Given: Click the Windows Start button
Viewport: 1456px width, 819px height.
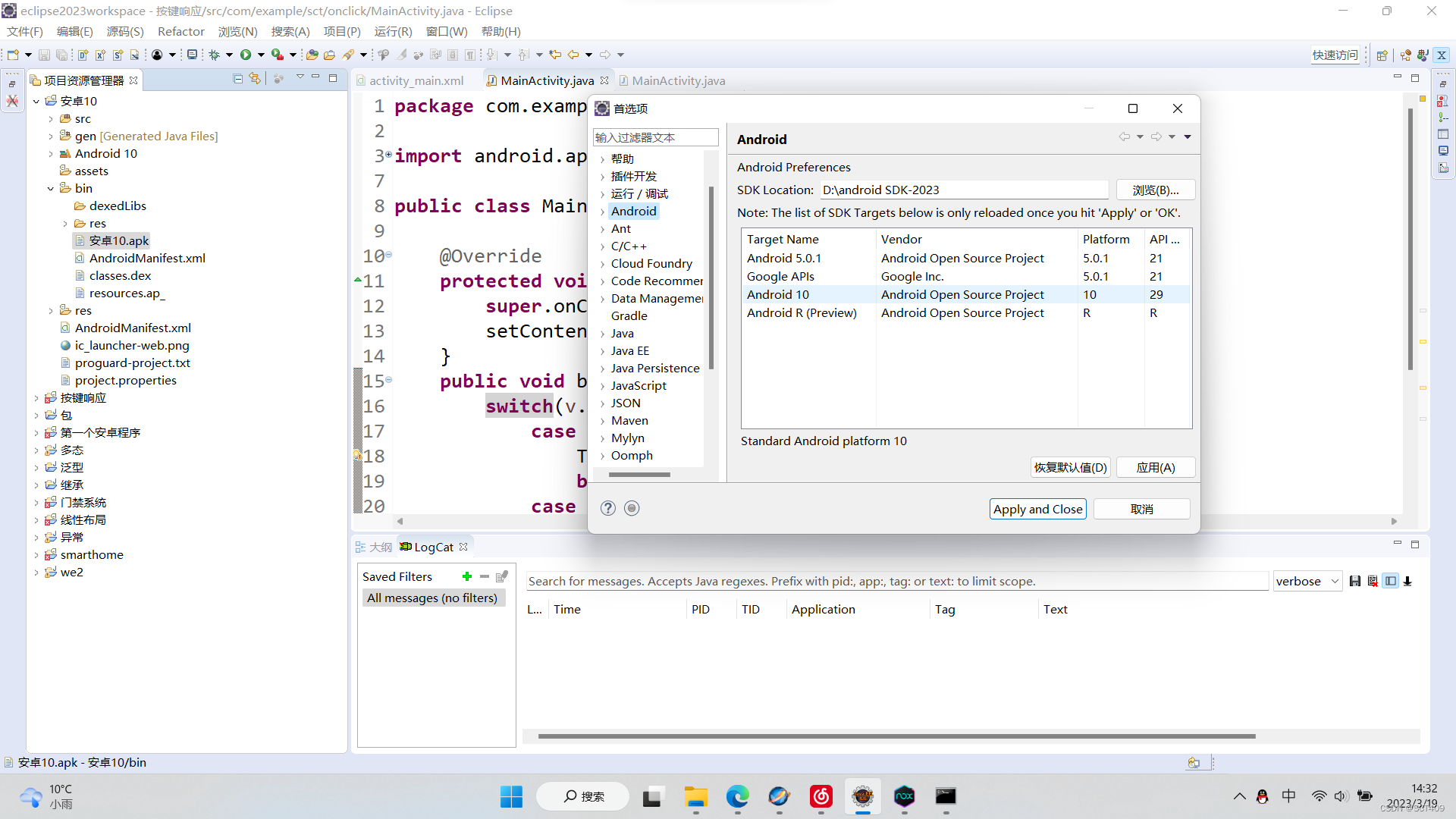Looking at the screenshot, I should click(511, 796).
